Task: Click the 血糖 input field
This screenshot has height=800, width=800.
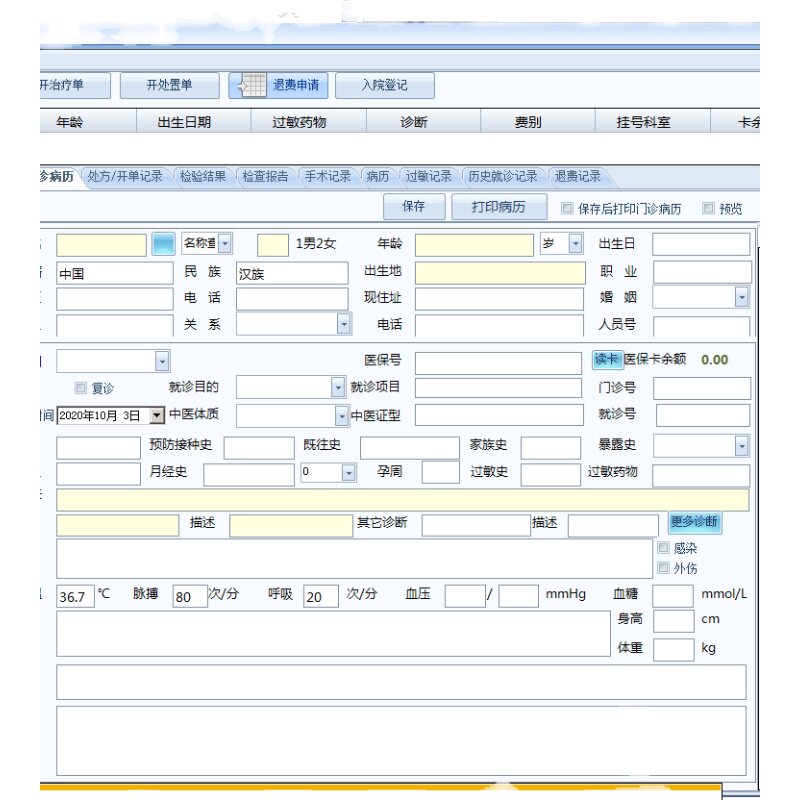Action: (x=673, y=596)
